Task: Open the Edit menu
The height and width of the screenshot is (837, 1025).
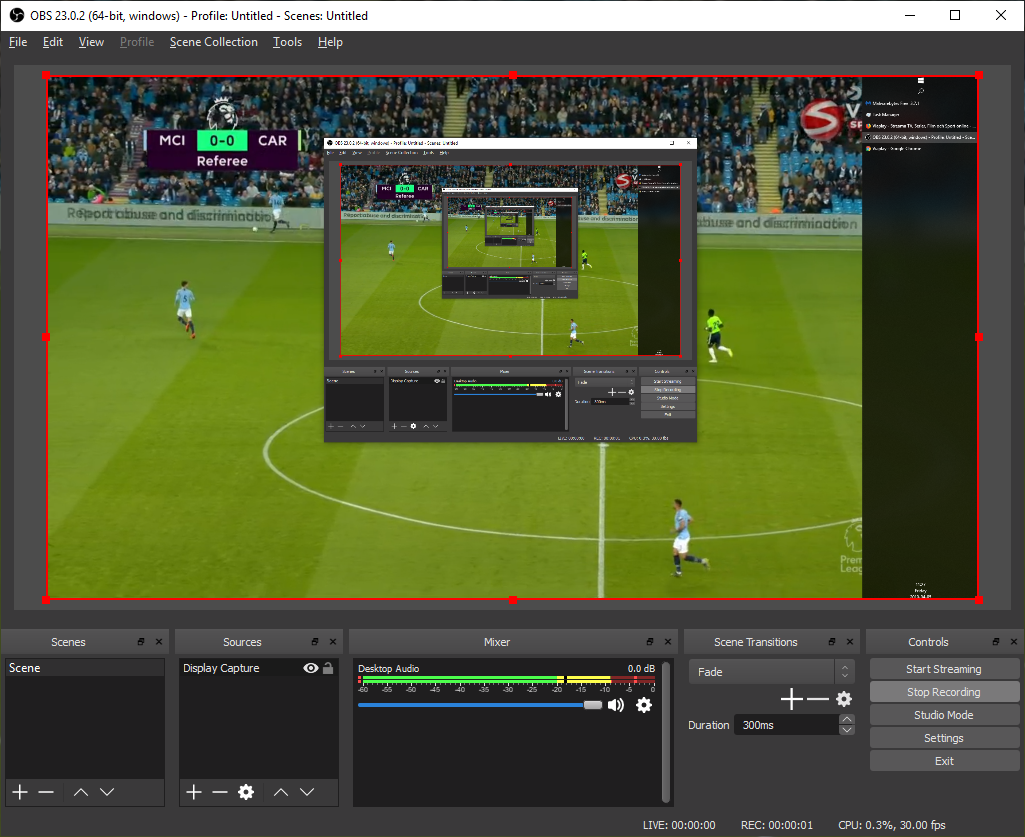Action: (53, 42)
